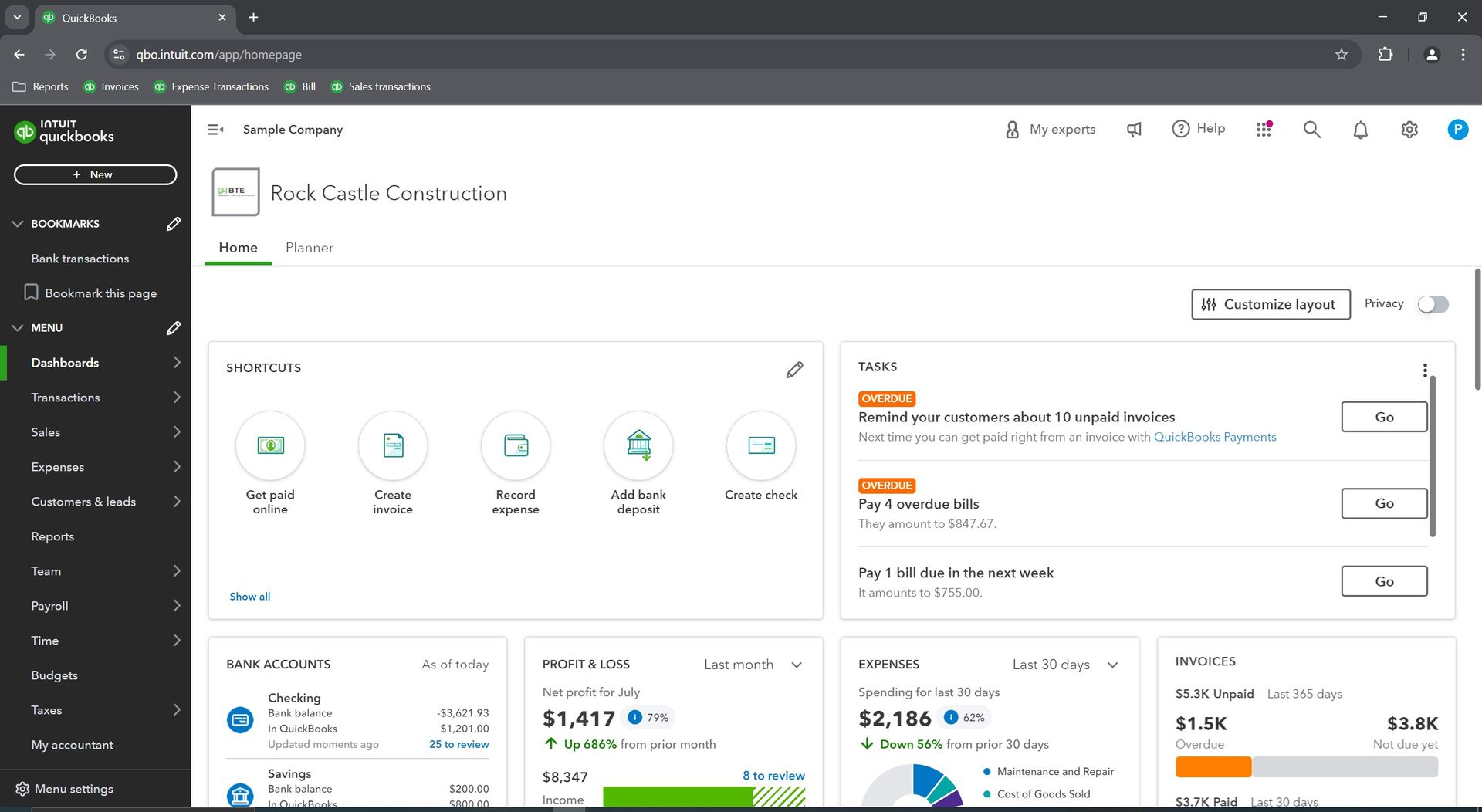
Task: Open the Create invoice shortcut
Action: [393, 445]
